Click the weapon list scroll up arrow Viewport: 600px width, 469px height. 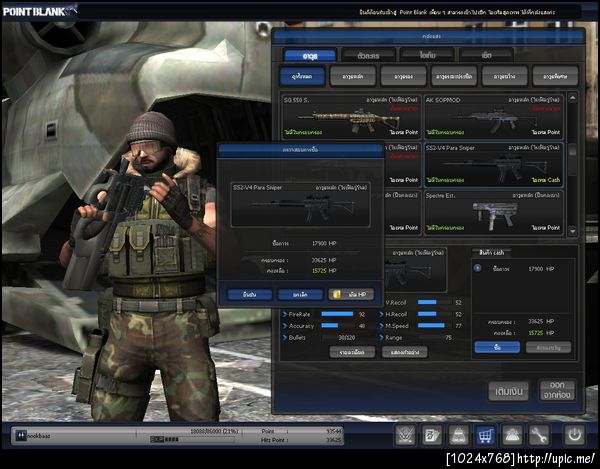pos(572,98)
